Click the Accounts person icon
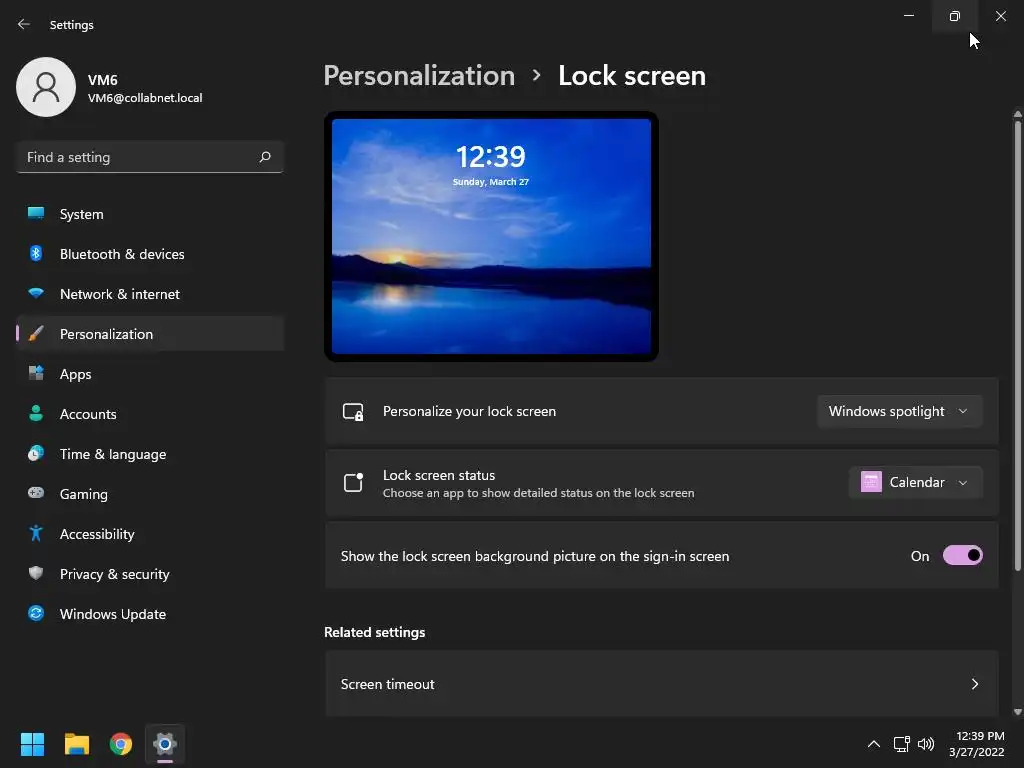This screenshot has width=1024, height=768. pos(36,413)
